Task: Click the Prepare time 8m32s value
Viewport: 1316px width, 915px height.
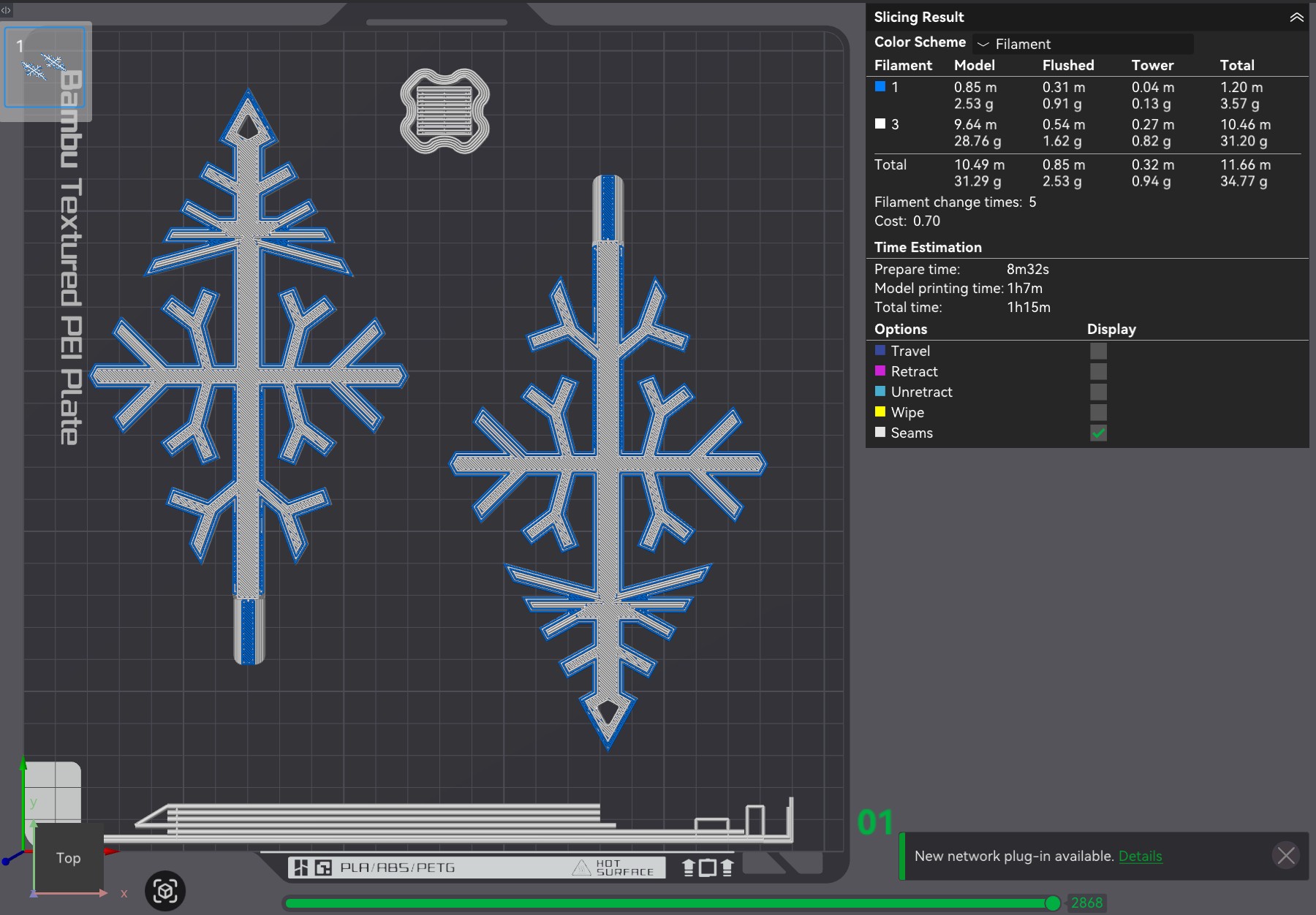Action: coord(1027,269)
